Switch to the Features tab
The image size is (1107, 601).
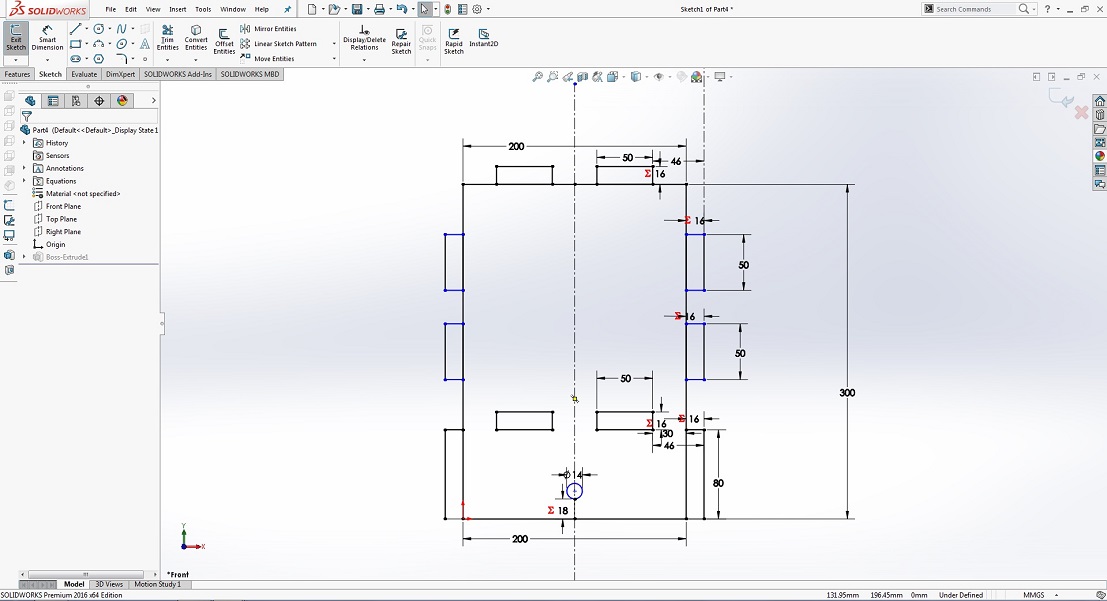[x=17, y=74]
